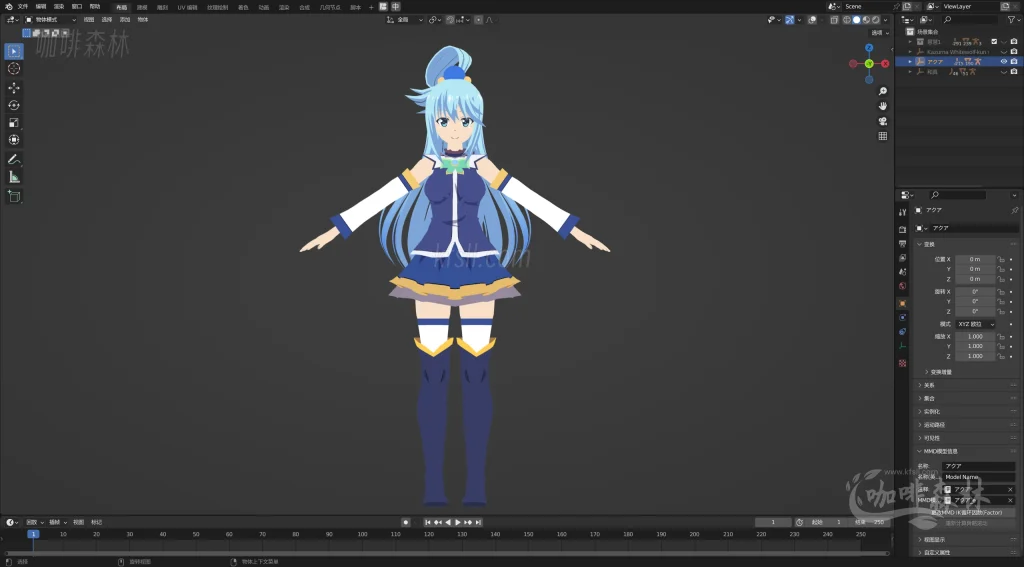Viewport: 1024px width, 567px height.
Task: Toggle render camera icon for アクア
Action: (1014, 62)
